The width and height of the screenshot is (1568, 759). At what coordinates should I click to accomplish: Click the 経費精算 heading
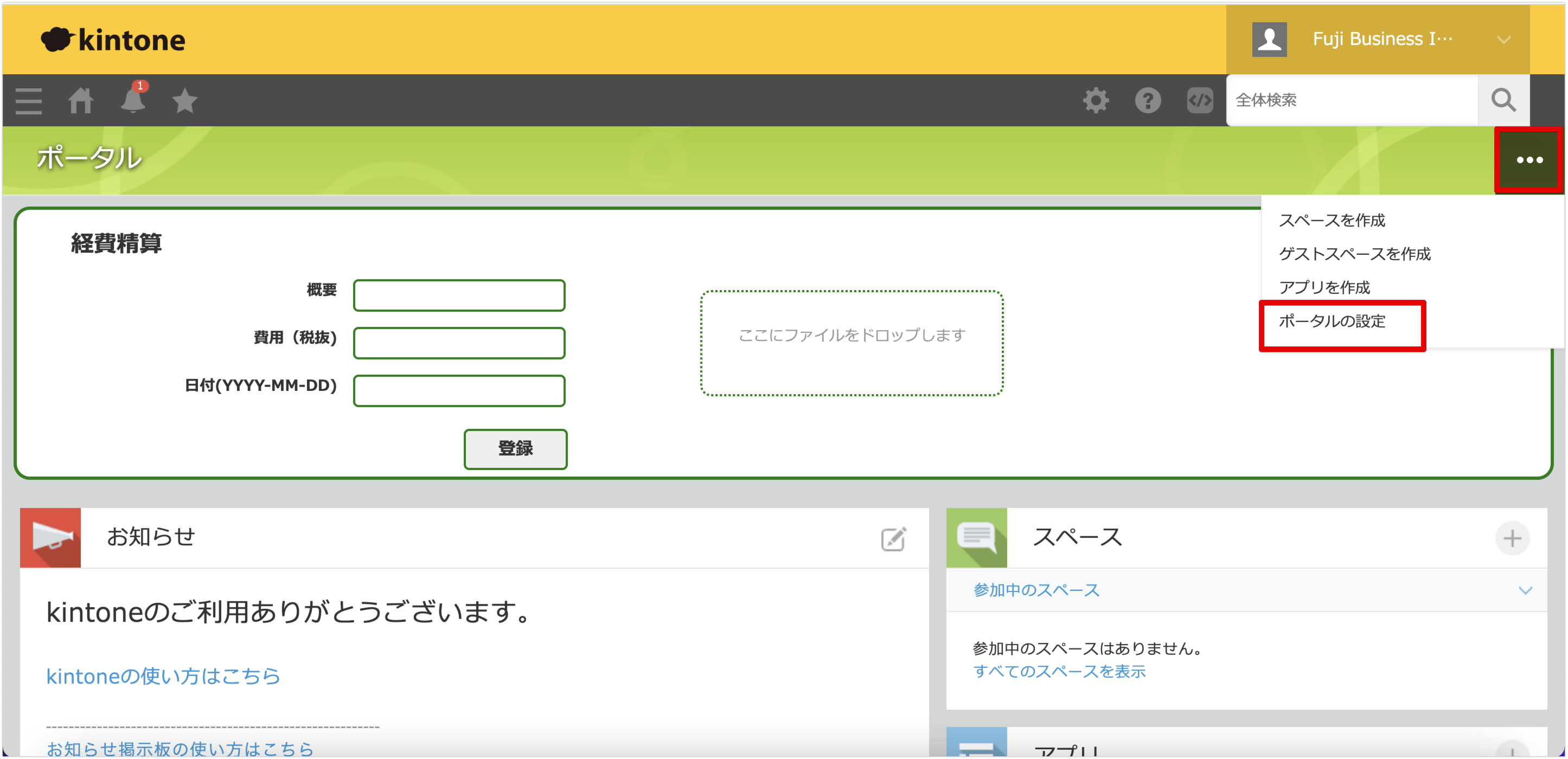[x=116, y=243]
